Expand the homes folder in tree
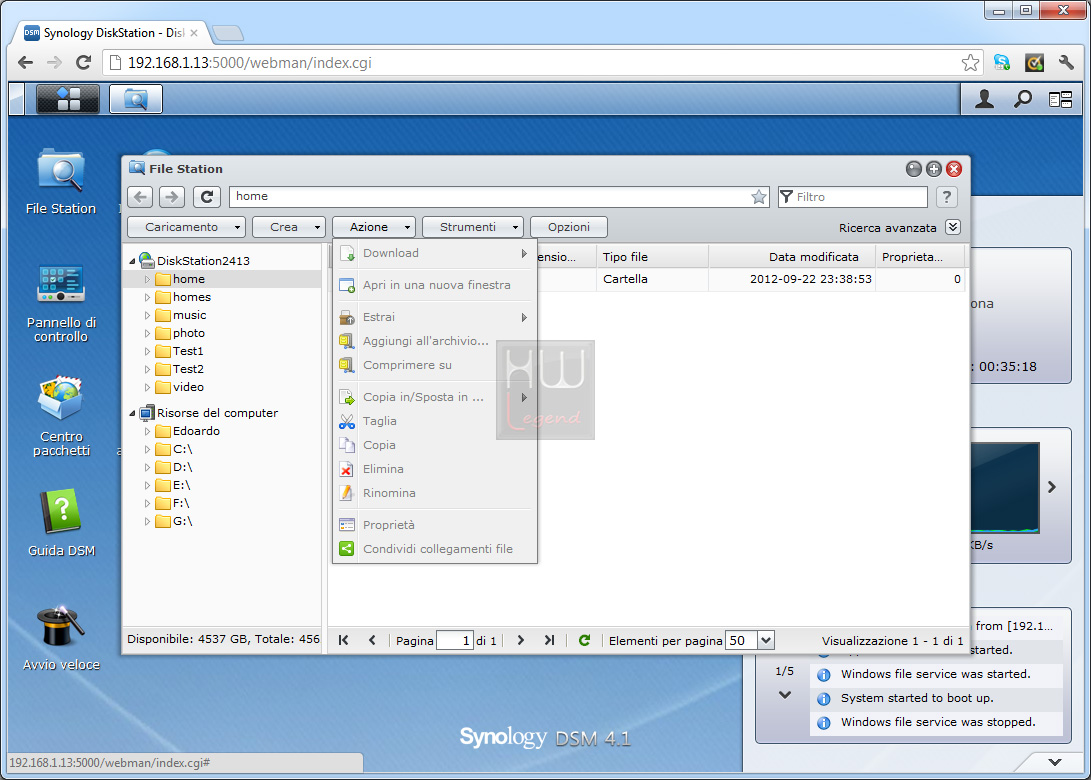The width and height of the screenshot is (1091, 780). point(147,297)
